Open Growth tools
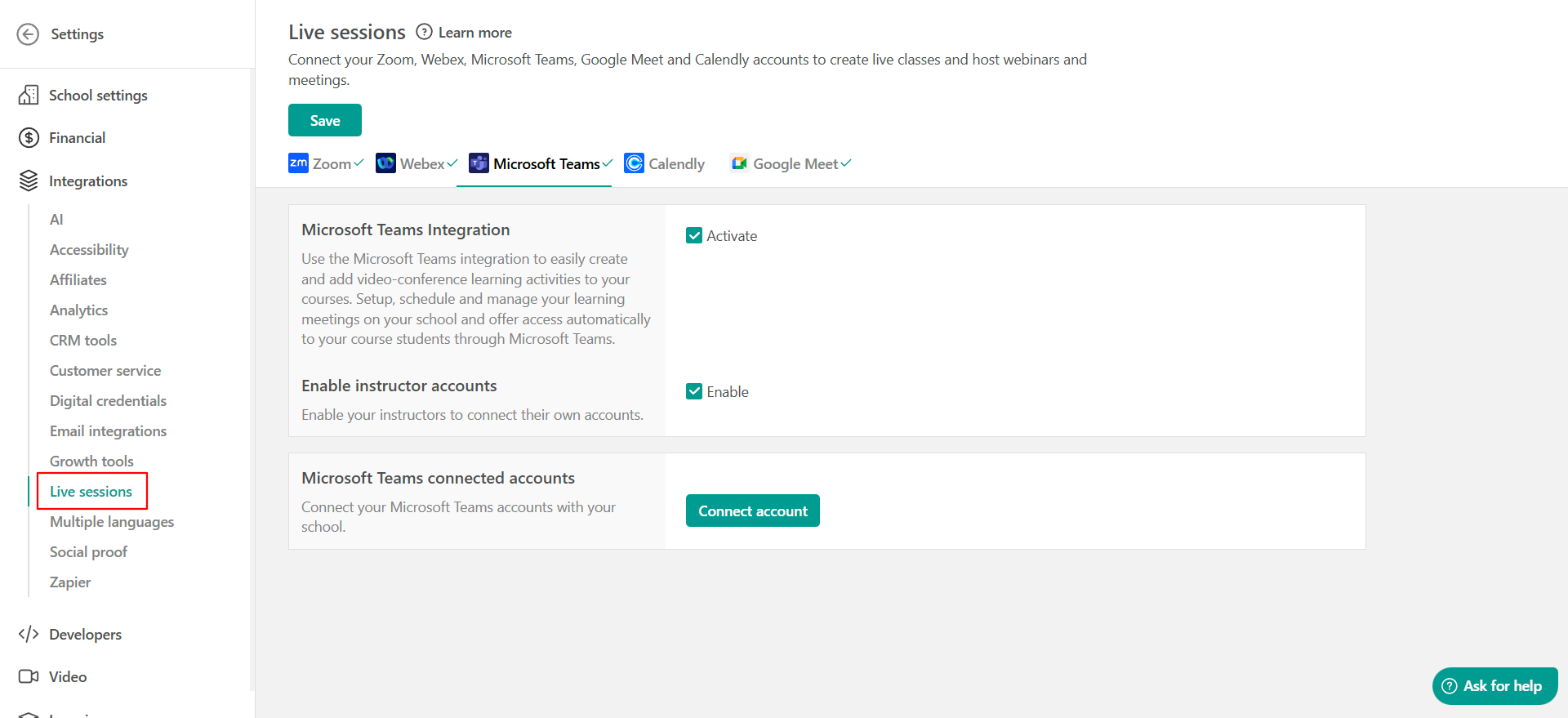The height and width of the screenshot is (718, 1568). 91,462
